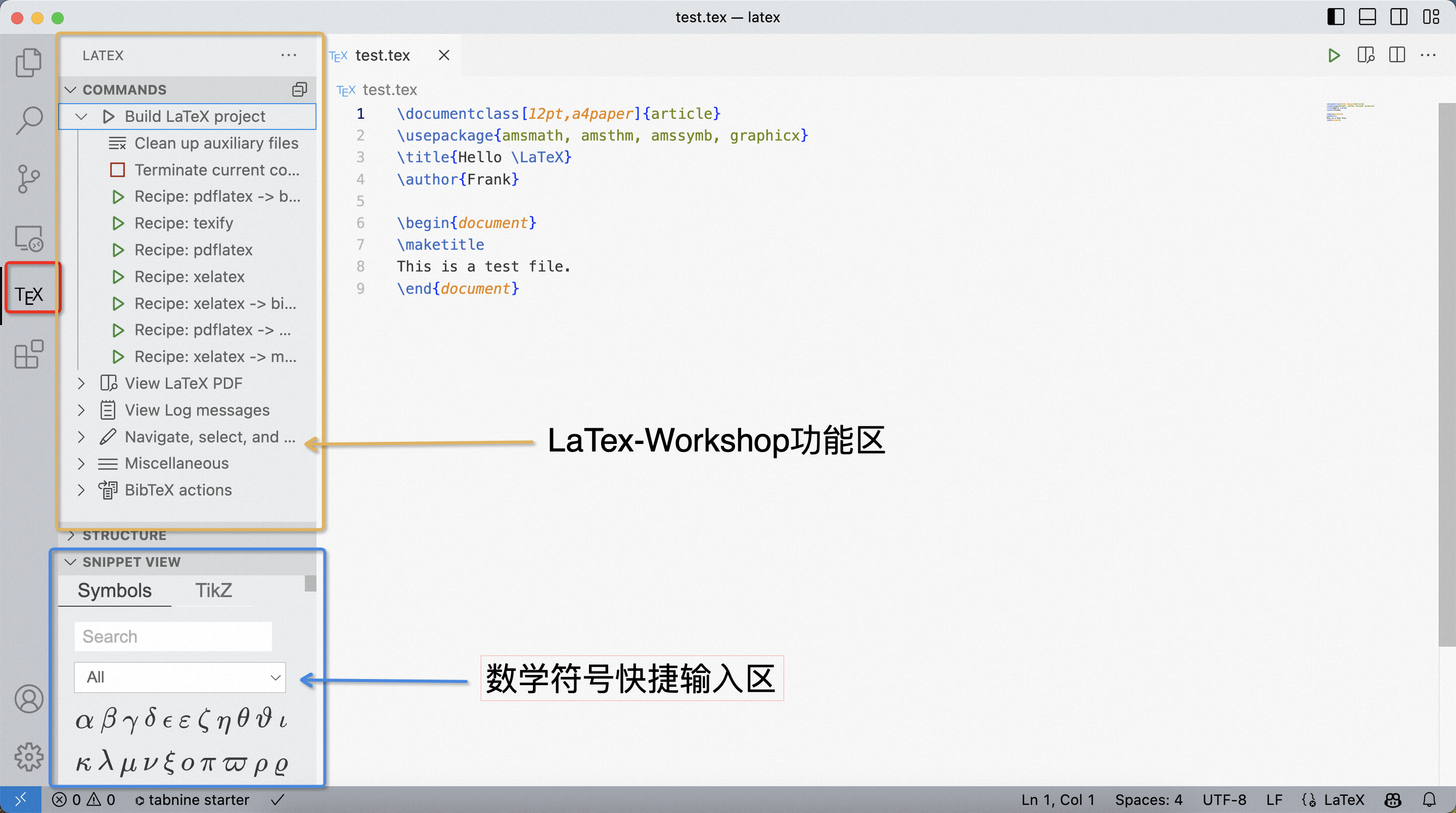1456x813 pixels.
Task: Collapse the COMMANDS section
Action: [x=71, y=89]
